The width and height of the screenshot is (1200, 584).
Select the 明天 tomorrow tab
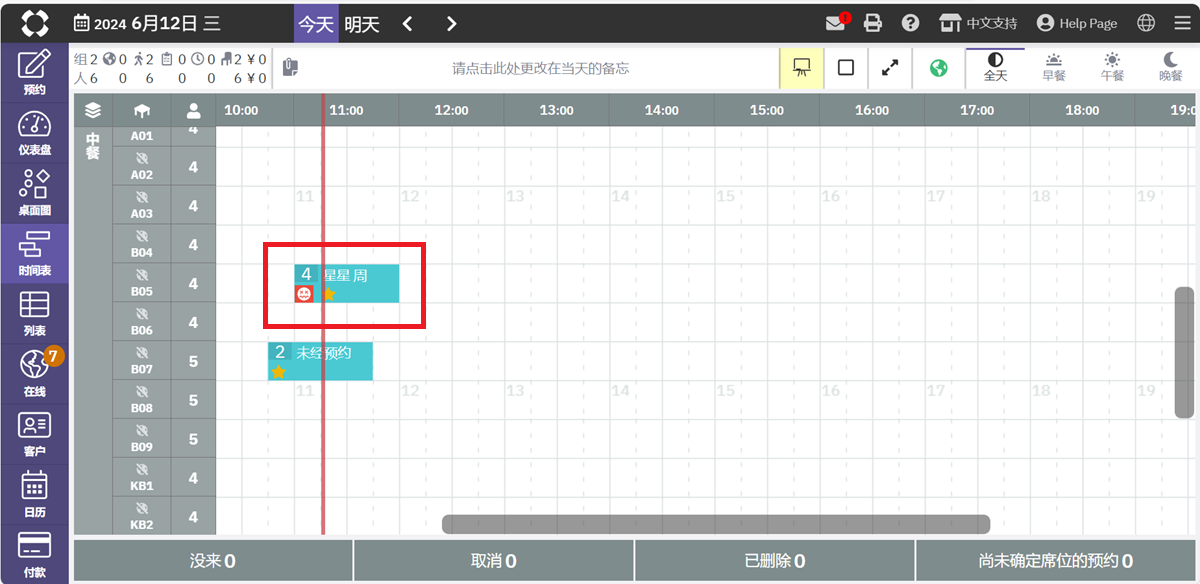[362, 24]
